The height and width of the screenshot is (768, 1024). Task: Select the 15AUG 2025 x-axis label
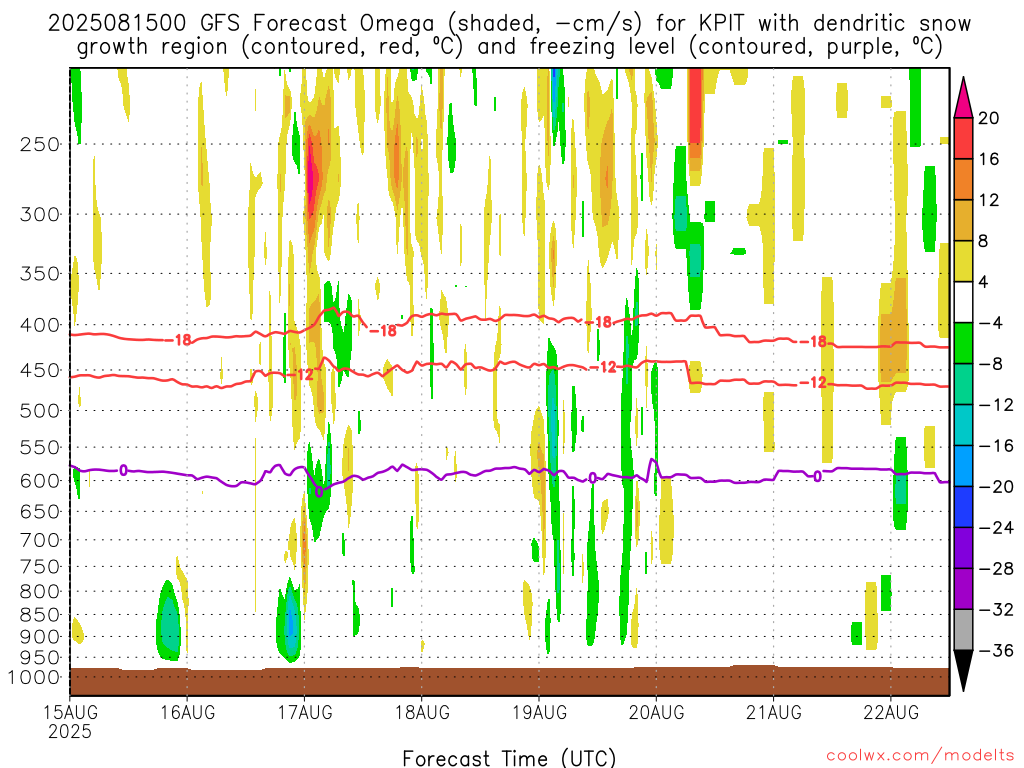[71, 721]
